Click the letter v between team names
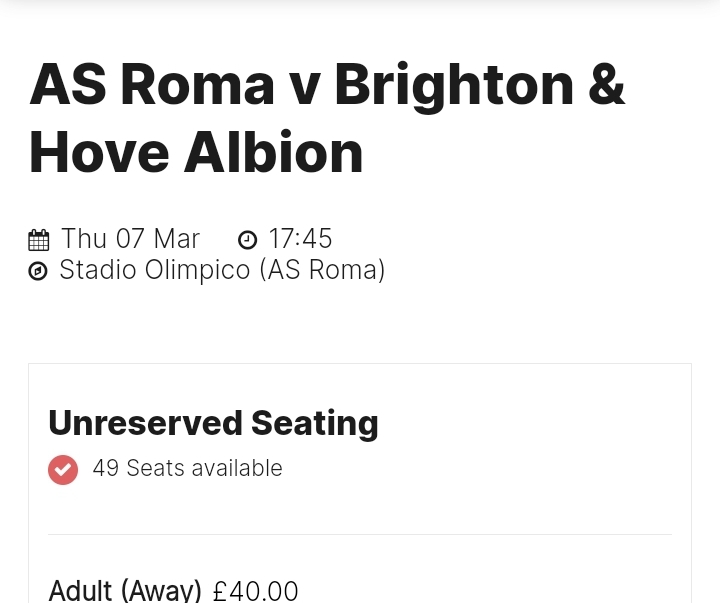720x603 pixels. (305, 91)
